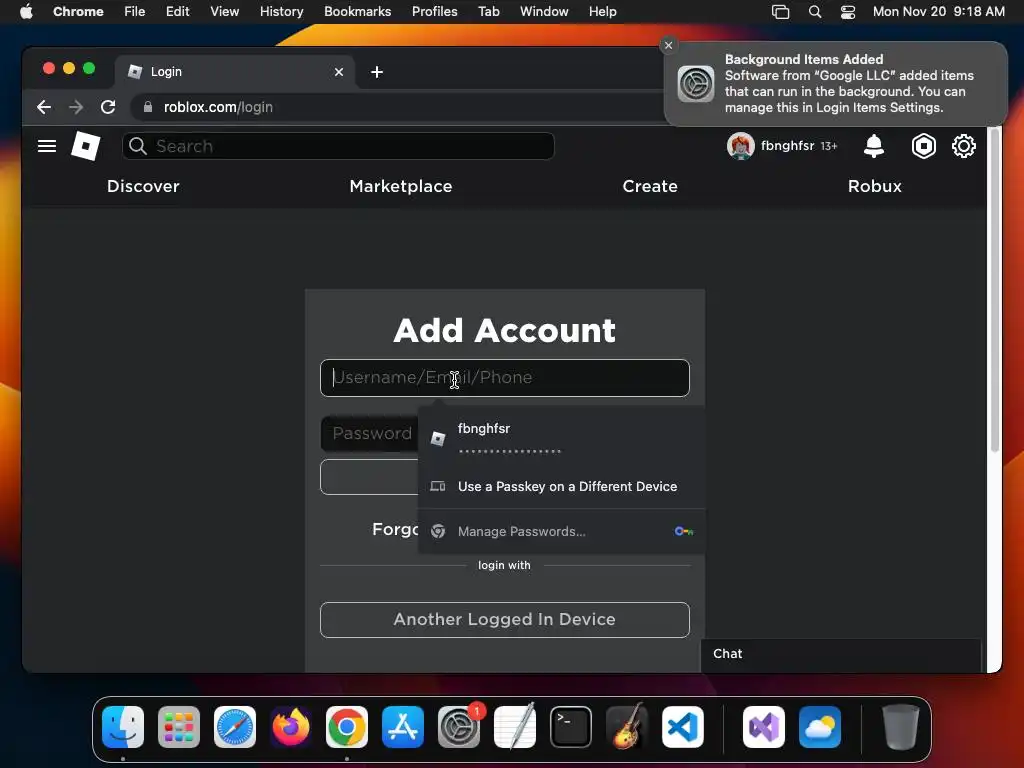Click the fbnghfsr username in header
Screen dimensions: 1024x768
[x=787, y=146]
